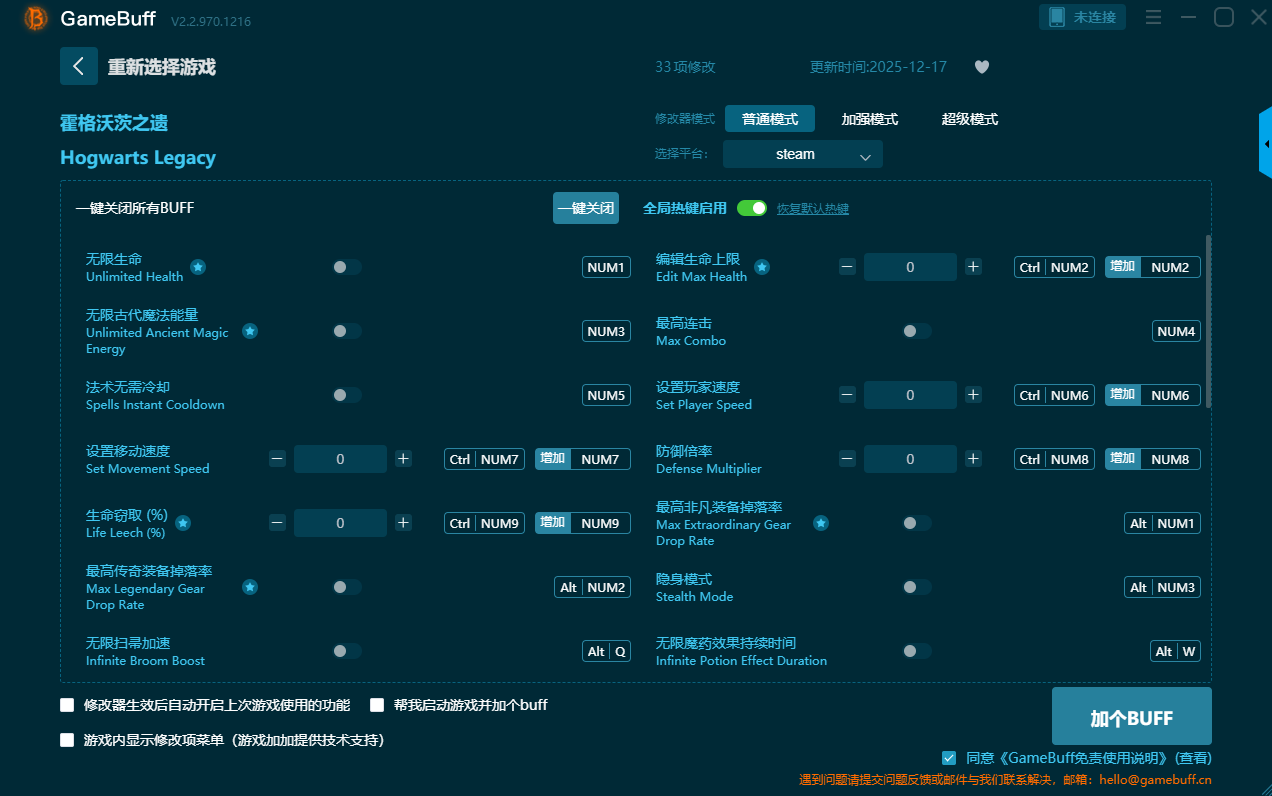Click the phone connection status icon
Image resolution: width=1272 pixels, height=796 pixels.
(x=1057, y=17)
